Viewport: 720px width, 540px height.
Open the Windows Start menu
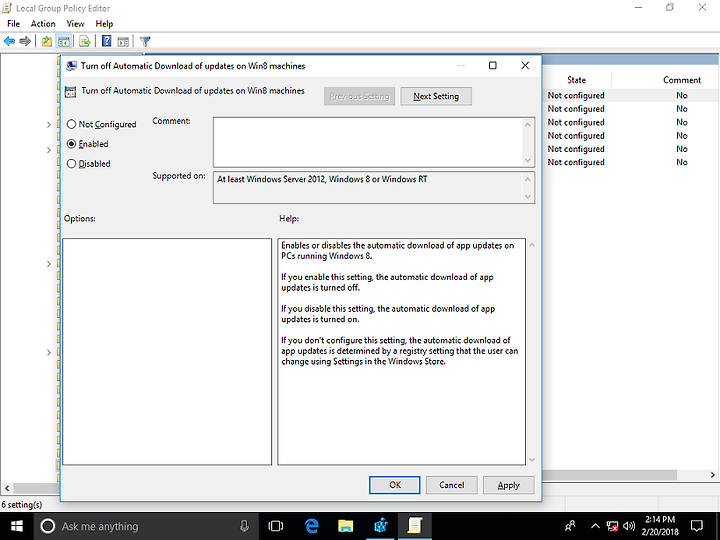click(17, 526)
